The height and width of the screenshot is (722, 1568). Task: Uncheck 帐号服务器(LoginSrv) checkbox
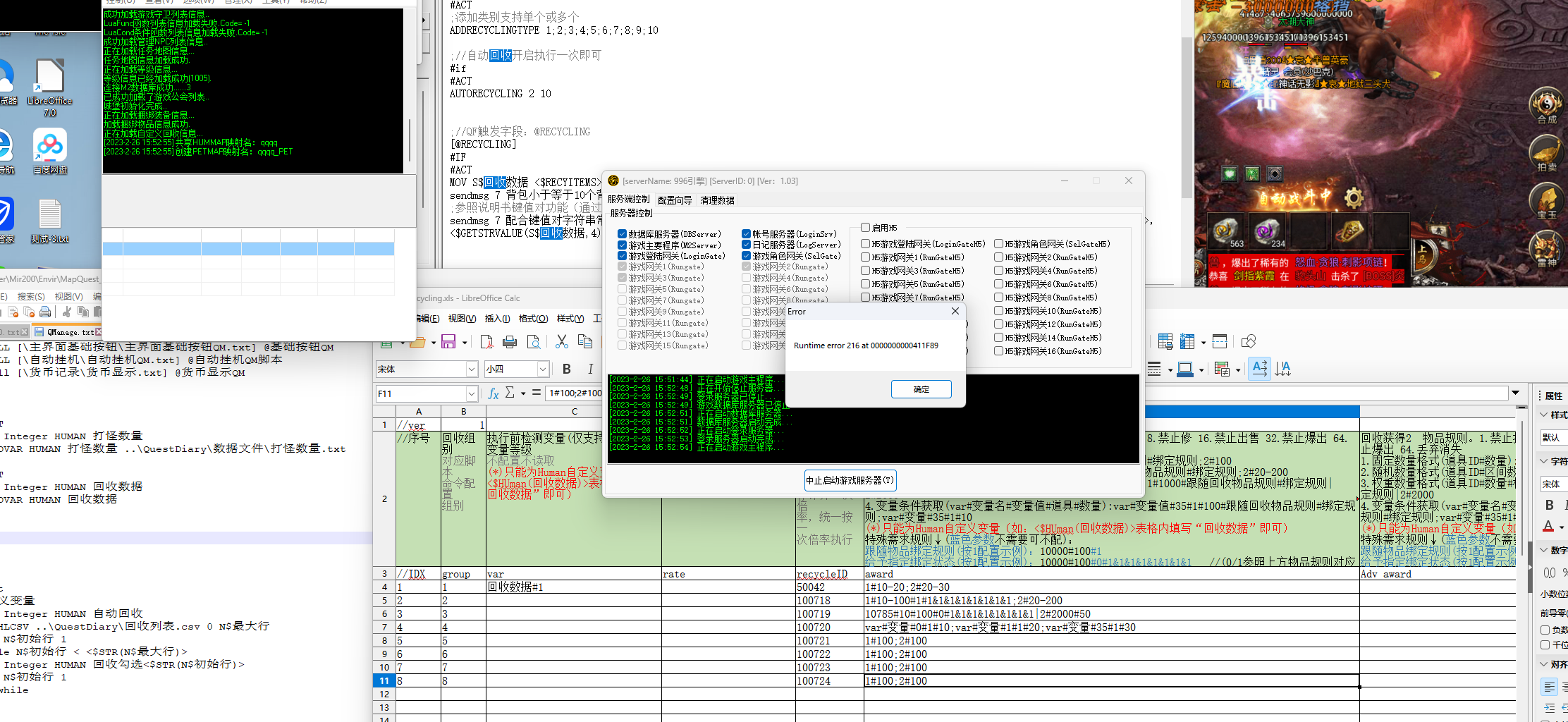(x=746, y=234)
